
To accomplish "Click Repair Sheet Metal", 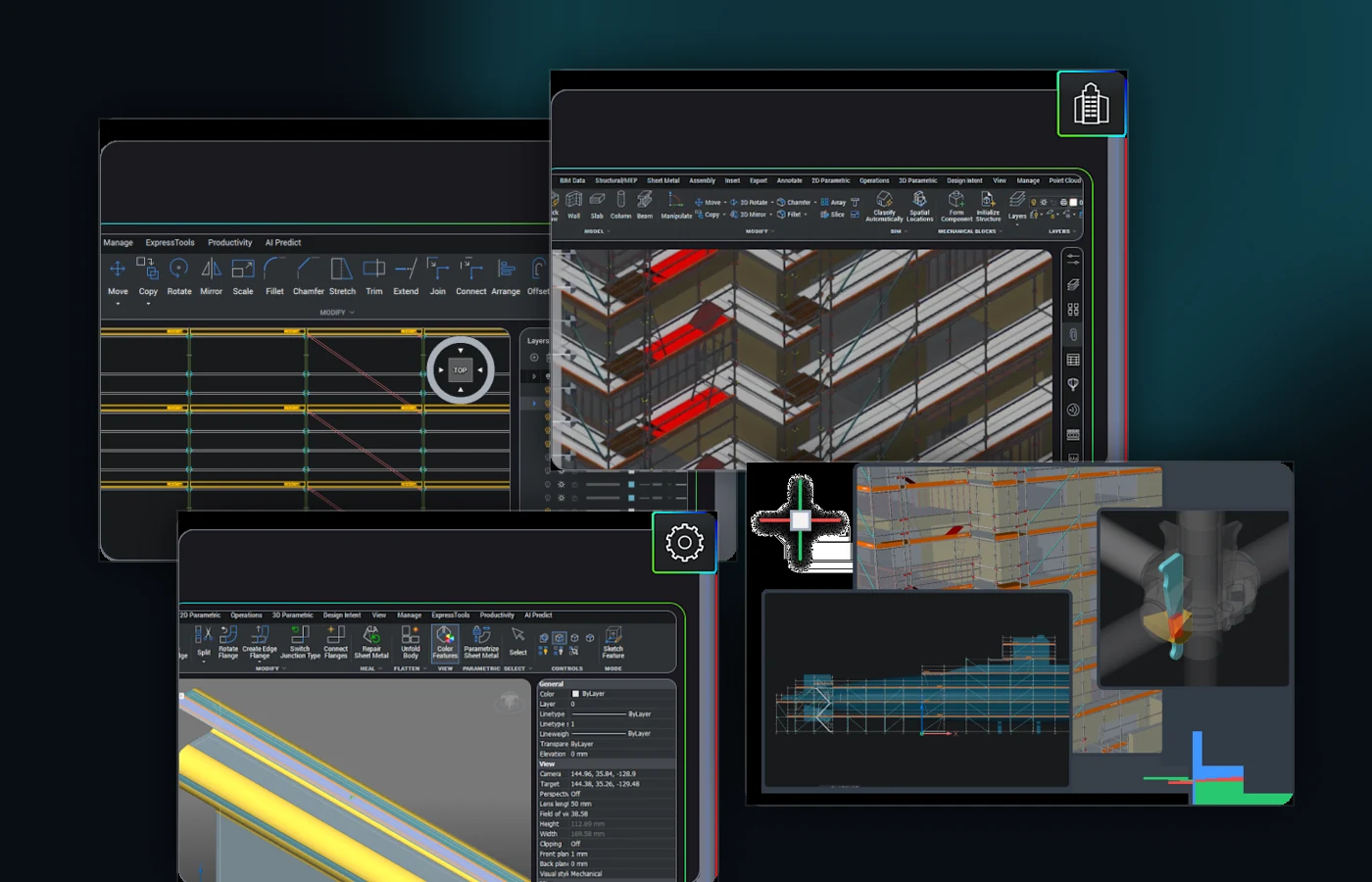I will point(371,643).
